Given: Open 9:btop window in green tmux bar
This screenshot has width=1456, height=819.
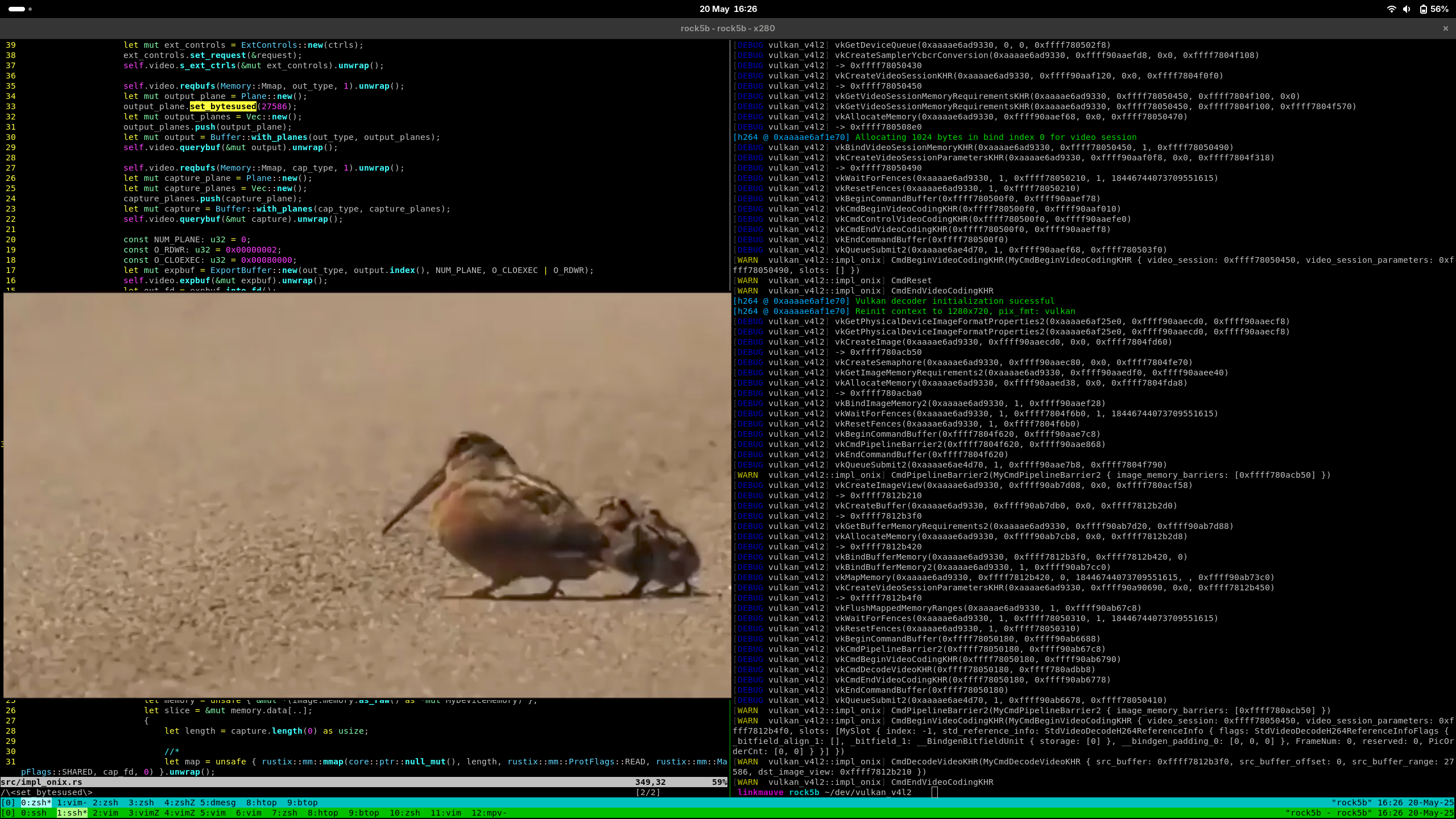Looking at the screenshot, I should click(364, 813).
